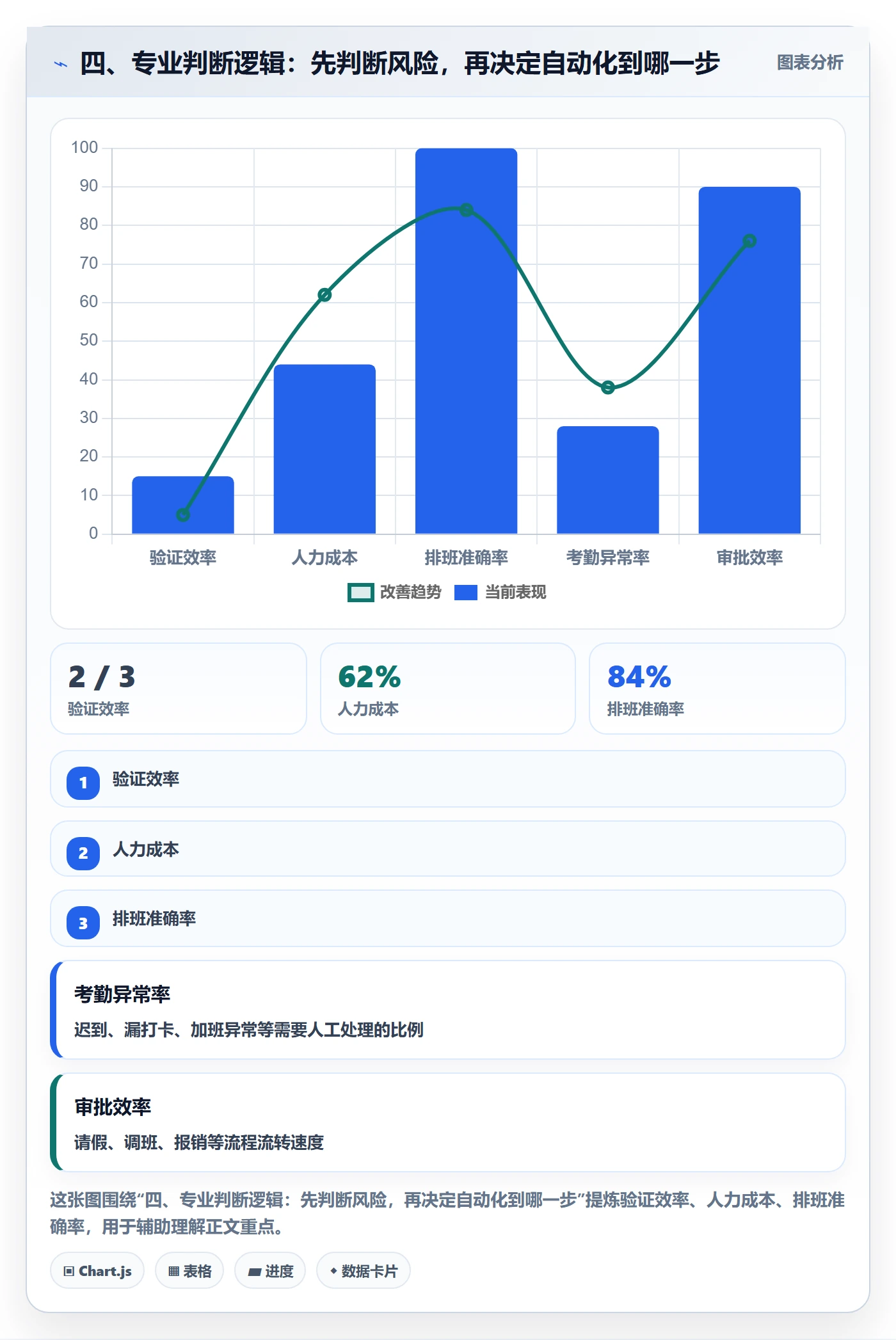Click the section title 四、专业判断逻辑

tap(399, 63)
